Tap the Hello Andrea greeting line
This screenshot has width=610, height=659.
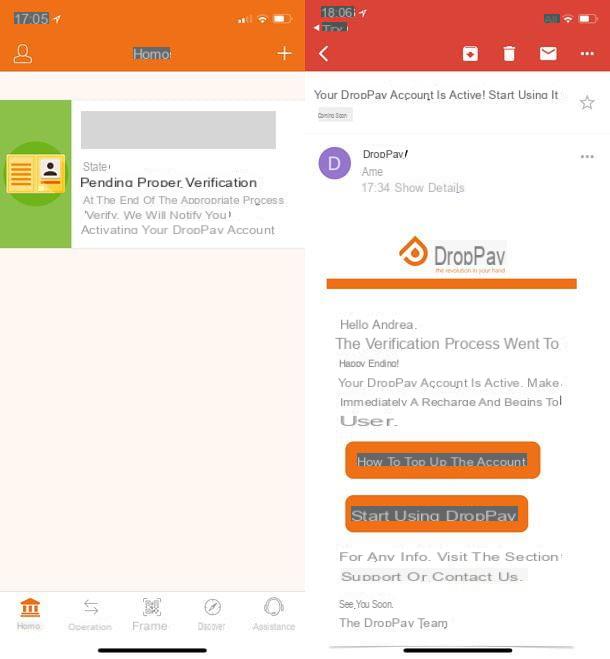point(378,324)
